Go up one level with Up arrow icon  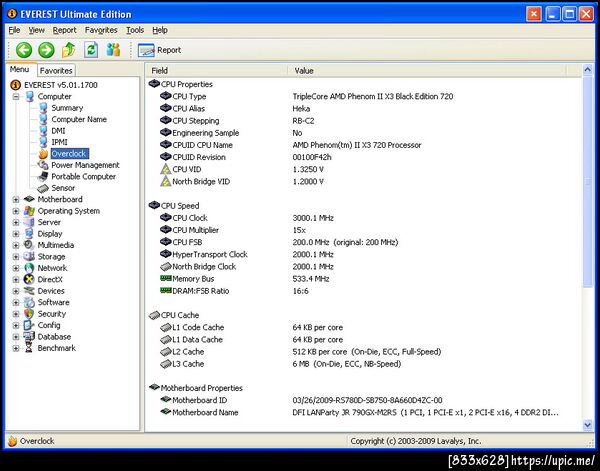pyautogui.click(x=68, y=50)
